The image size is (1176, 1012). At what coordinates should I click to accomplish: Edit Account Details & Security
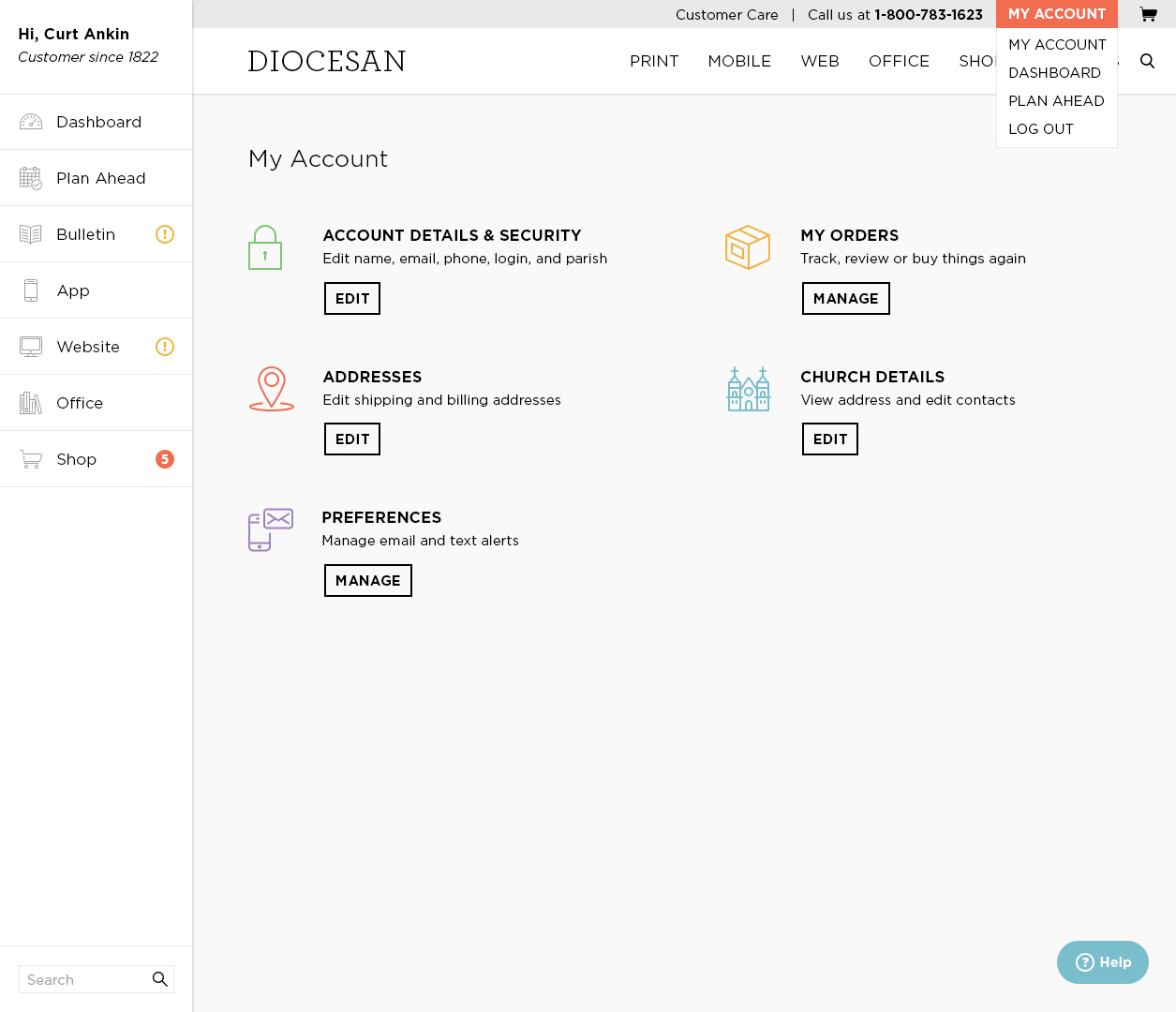click(x=352, y=299)
